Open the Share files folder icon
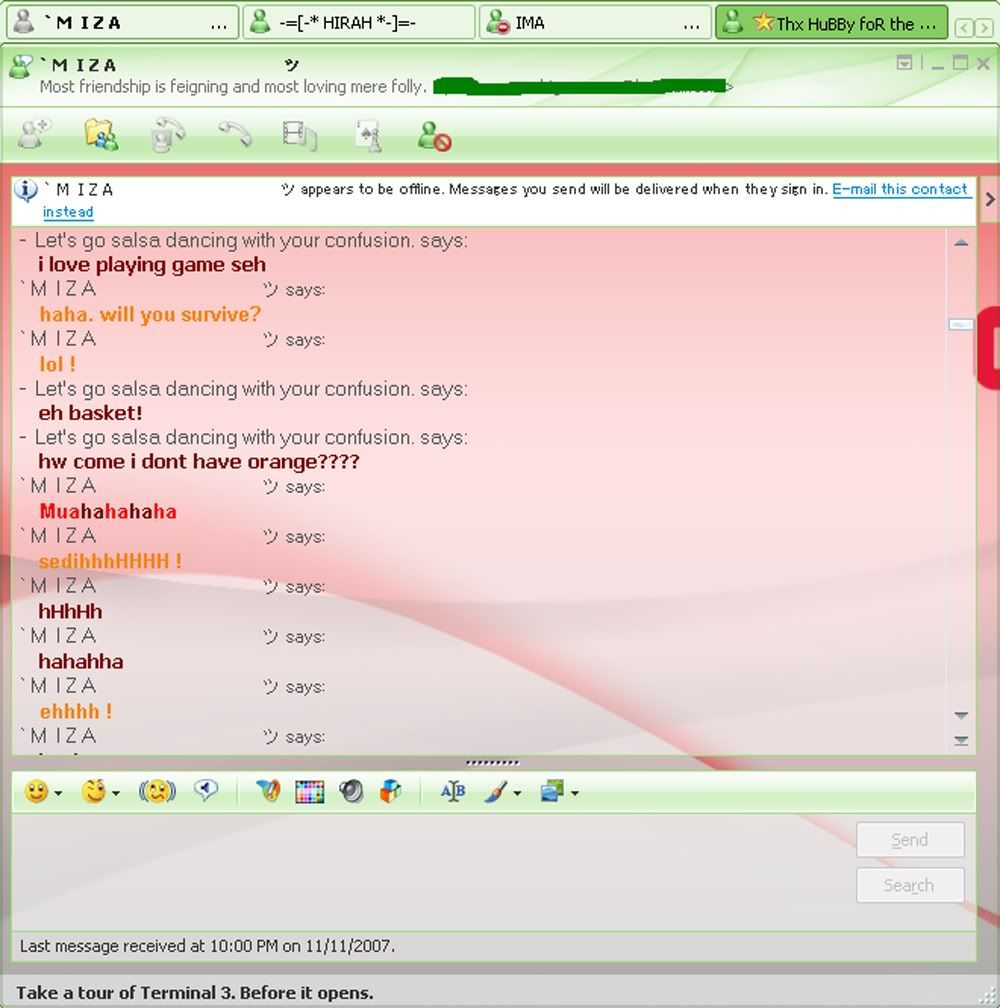The width and height of the screenshot is (1000, 1008). (101, 135)
